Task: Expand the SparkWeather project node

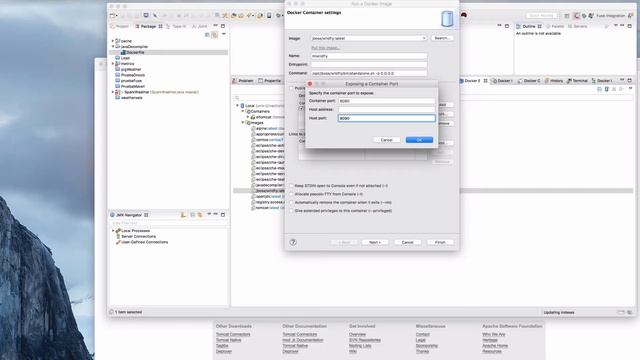Action: tap(113, 92)
